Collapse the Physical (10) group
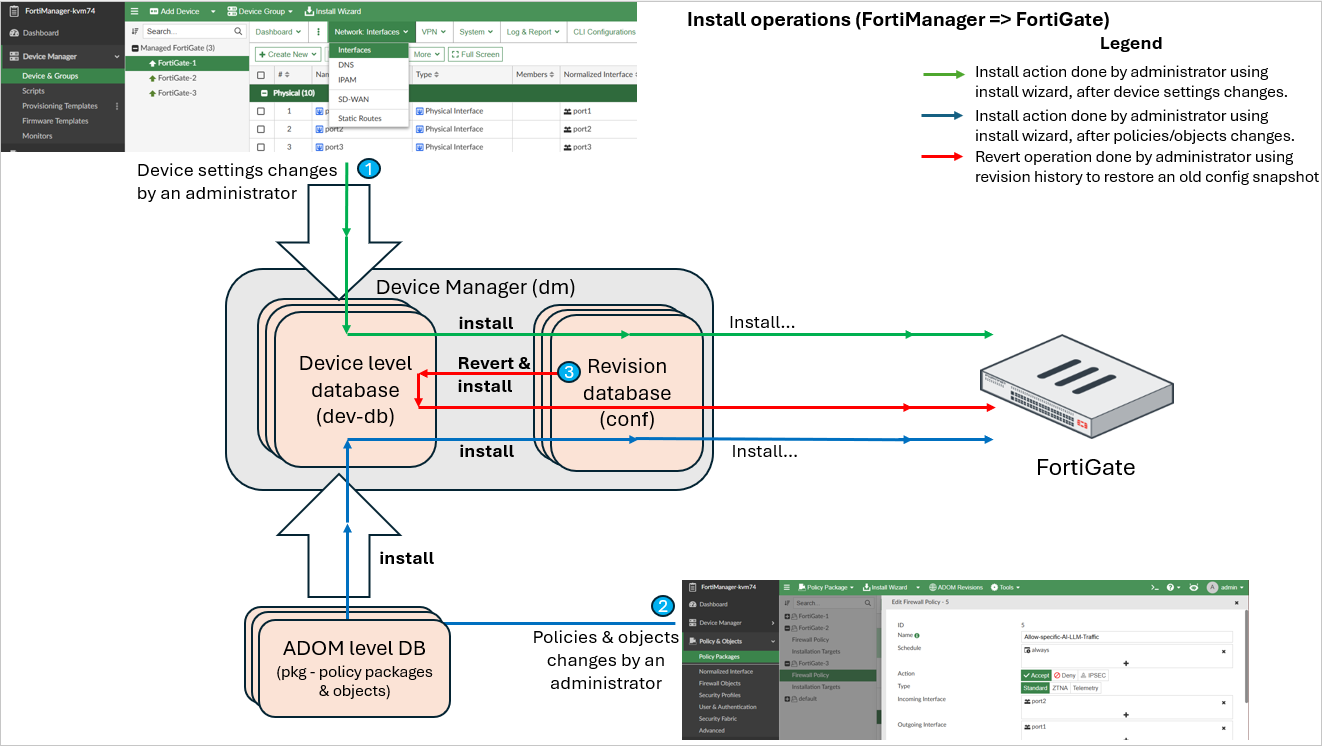The width and height of the screenshot is (1322, 746). pos(264,93)
